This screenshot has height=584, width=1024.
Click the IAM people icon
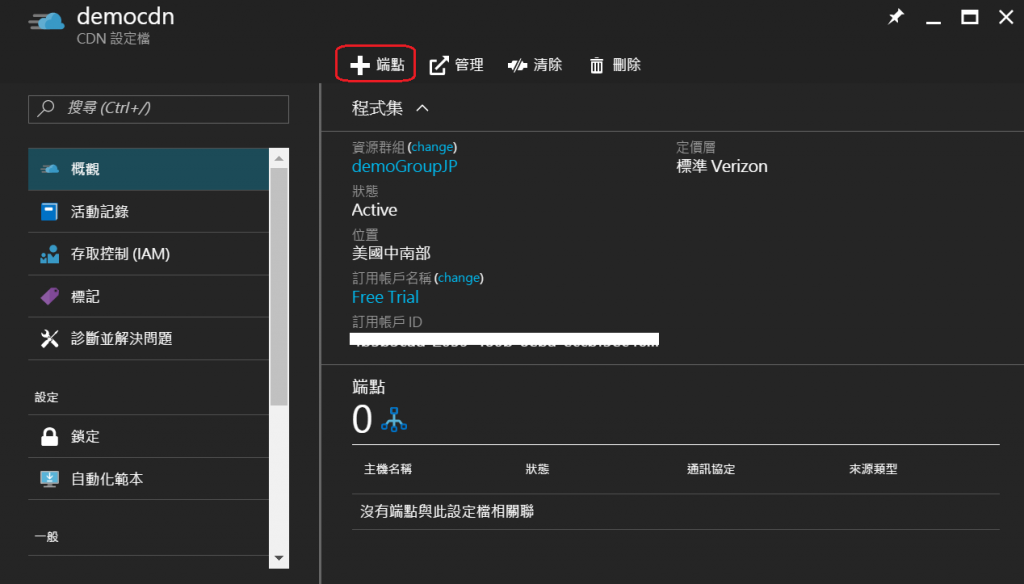point(49,254)
